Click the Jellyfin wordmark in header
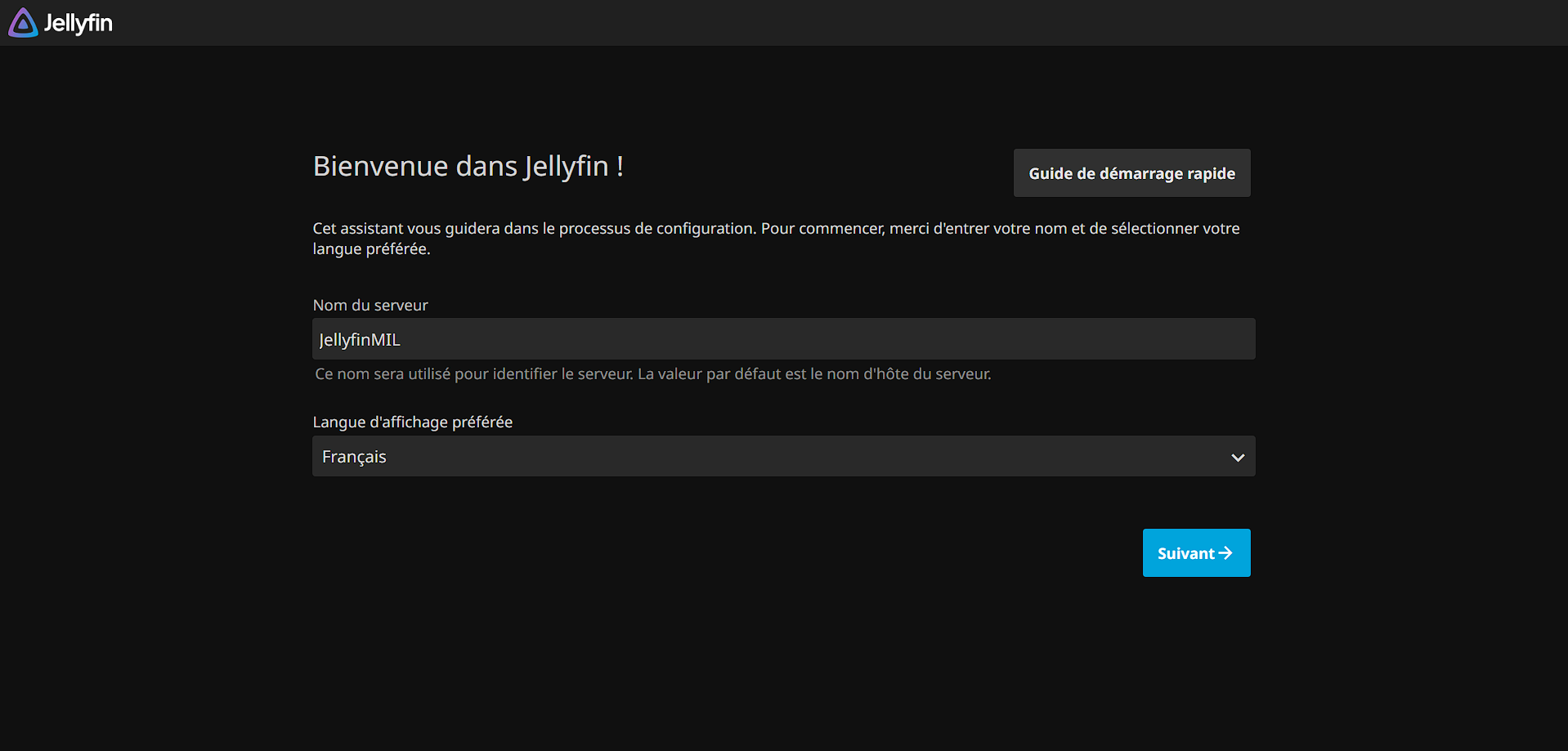Viewport: 1568px width, 751px height. click(x=78, y=23)
